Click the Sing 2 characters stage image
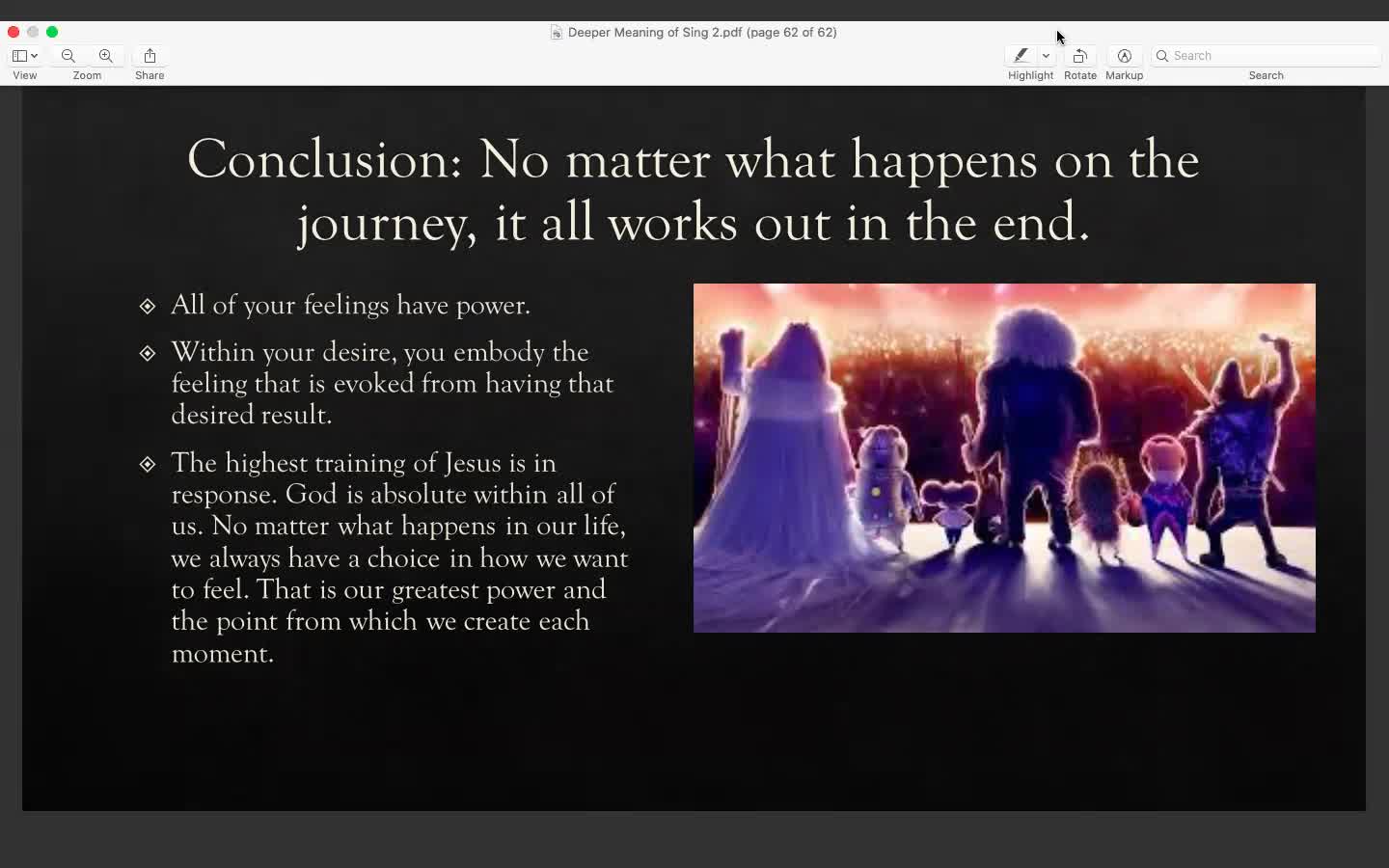The width and height of the screenshot is (1389, 868). click(1004, 458)
